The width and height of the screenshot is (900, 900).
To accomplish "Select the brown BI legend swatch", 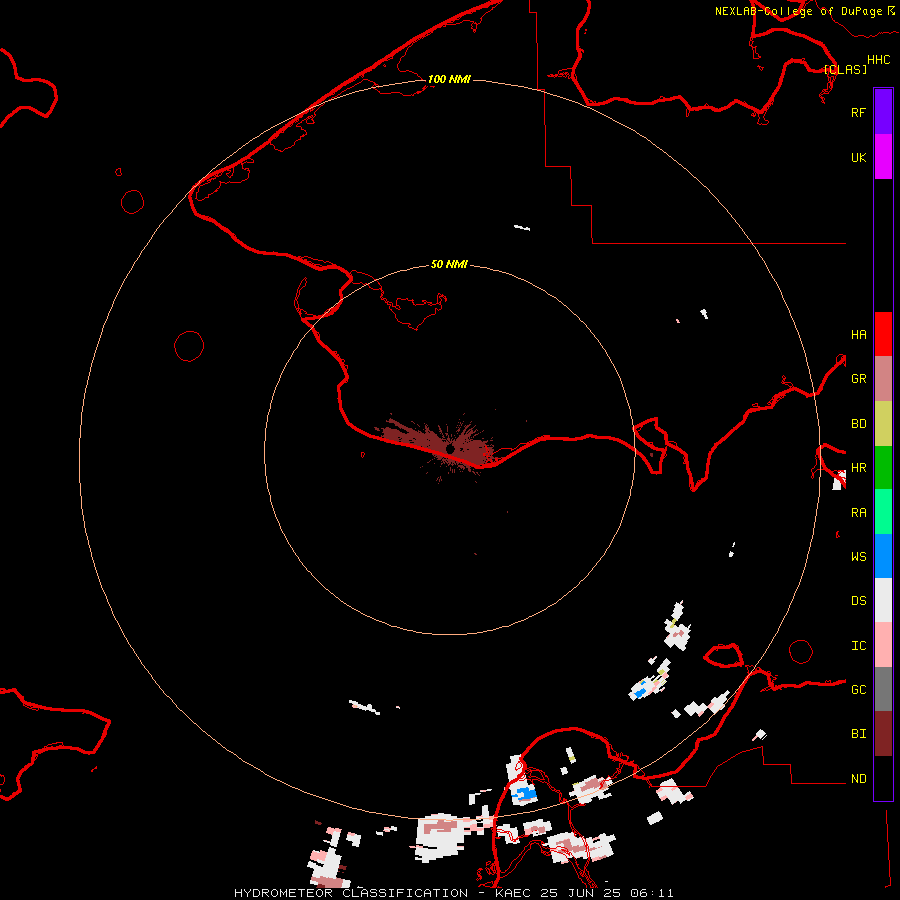I will [883, 734].
